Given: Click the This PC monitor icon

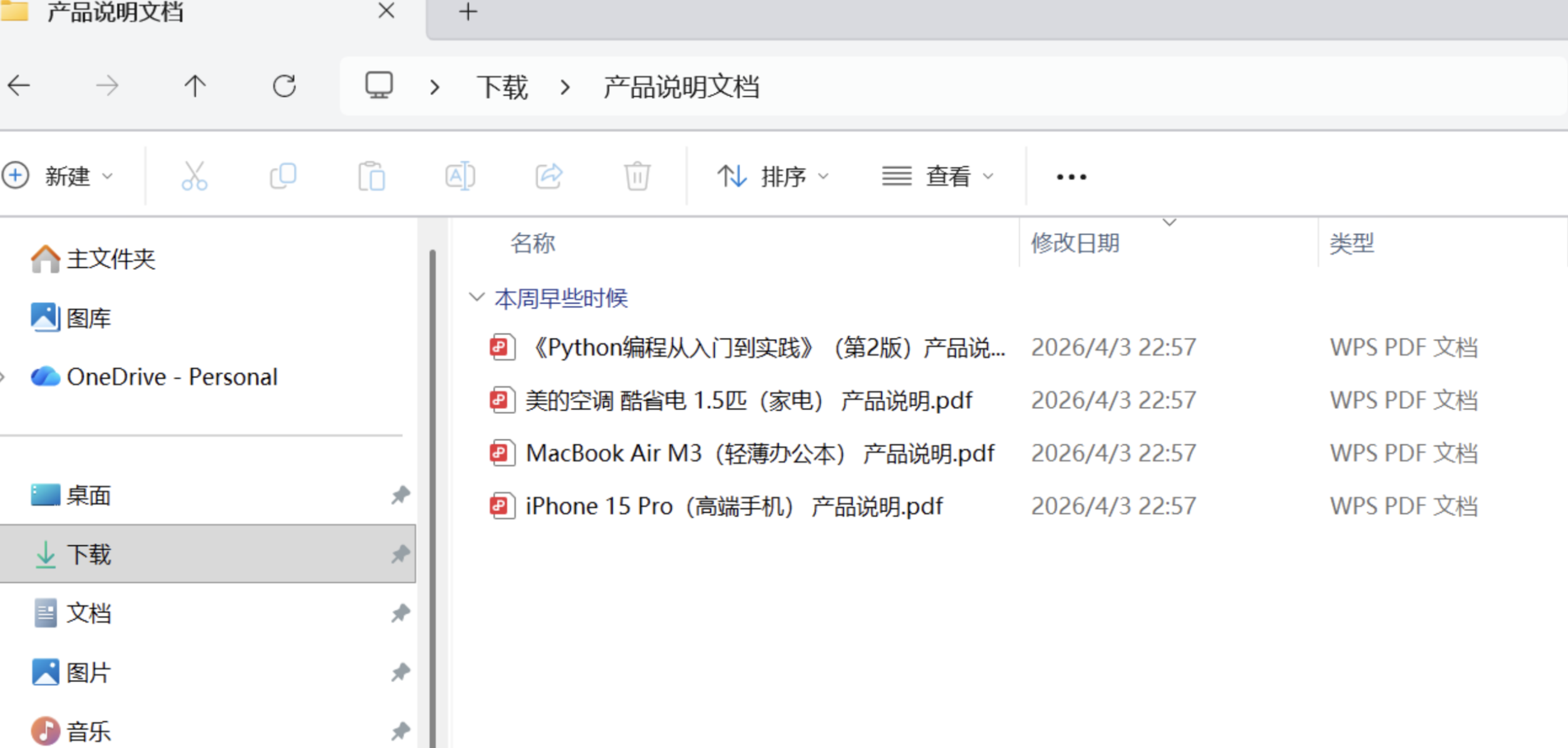Looking at the screenshot, I should click(379, 85).
